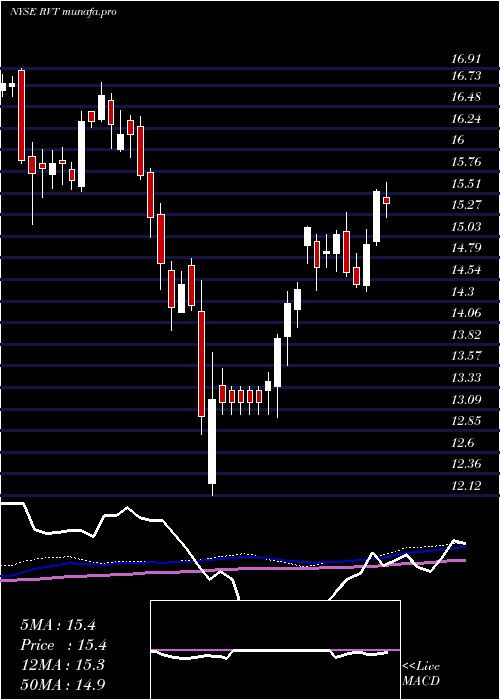Select the 14.54 price axis label
This screenshot has width=500, height=700.
click(x=467, y=270)
